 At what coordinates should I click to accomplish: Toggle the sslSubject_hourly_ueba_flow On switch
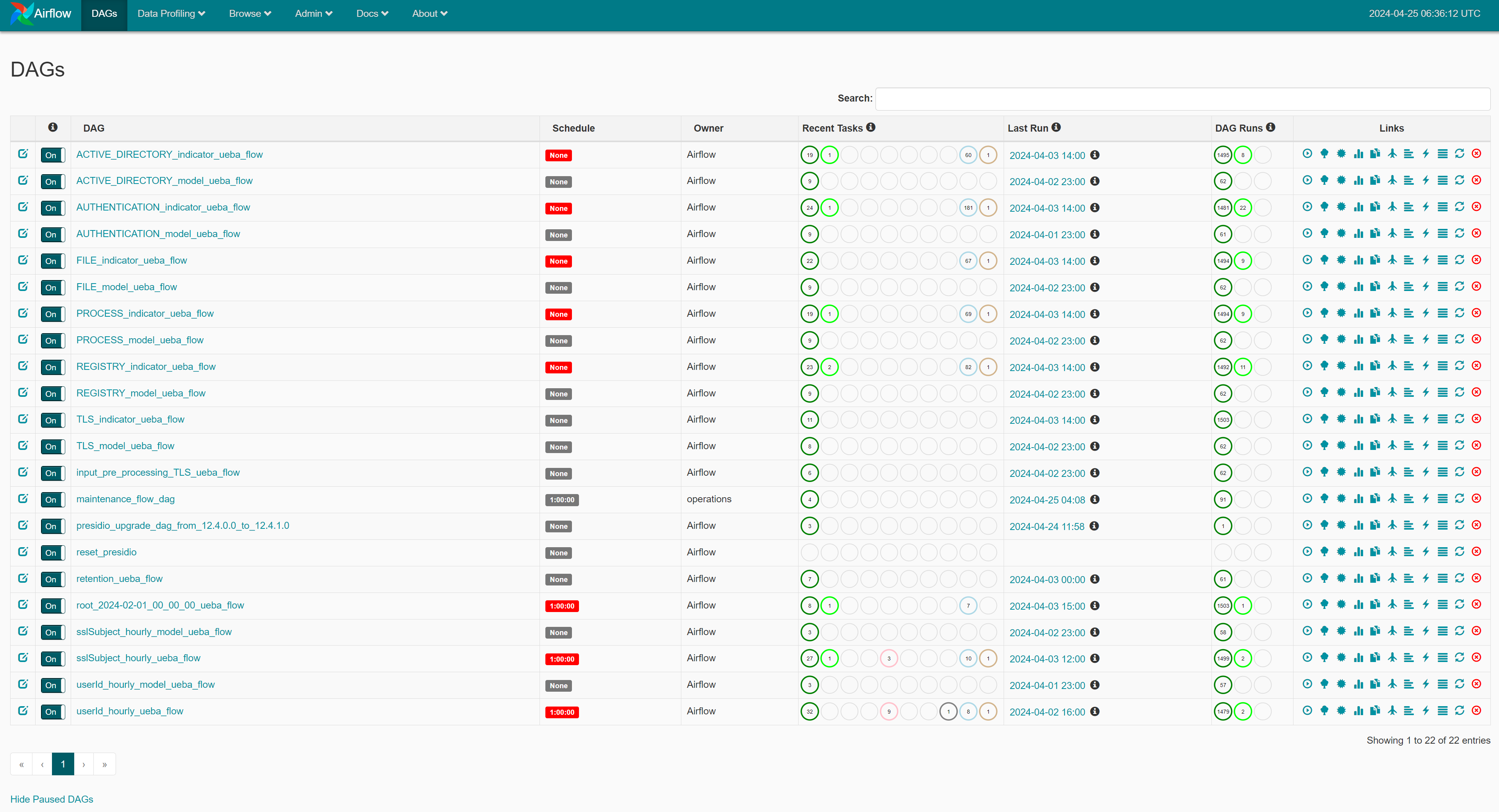[x=52, y=659]
